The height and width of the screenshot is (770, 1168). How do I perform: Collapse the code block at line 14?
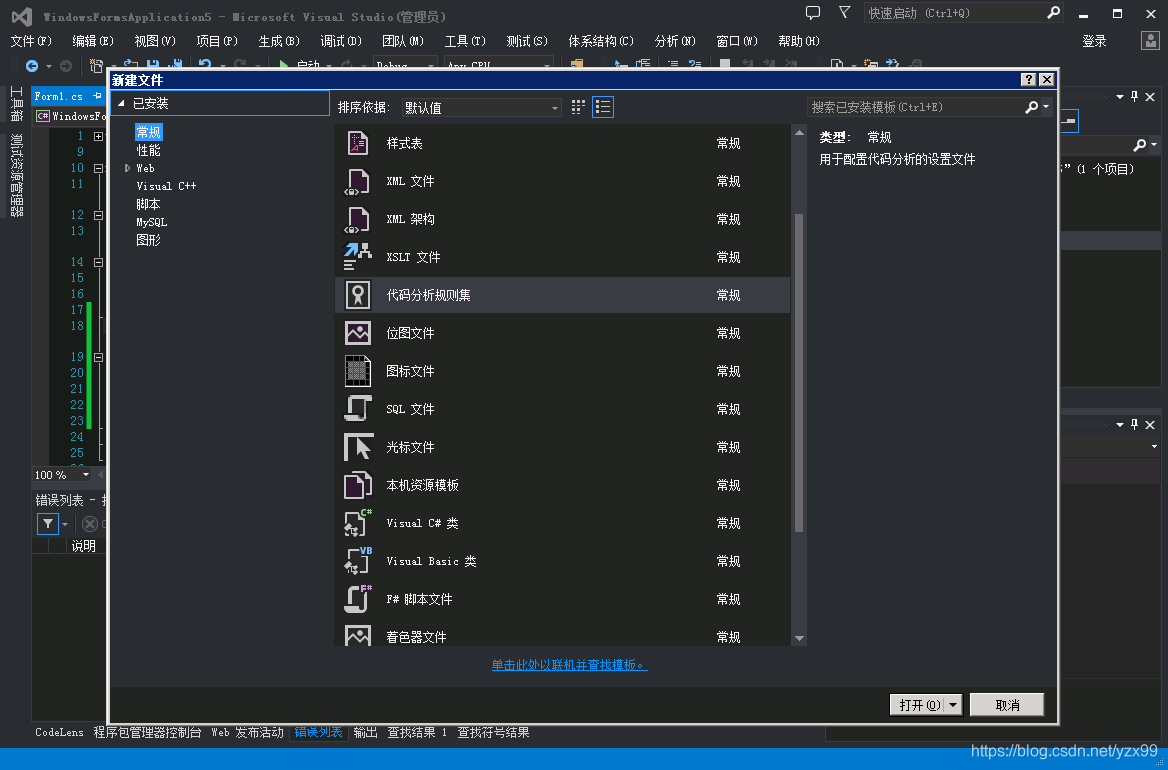tap(98, 262)
